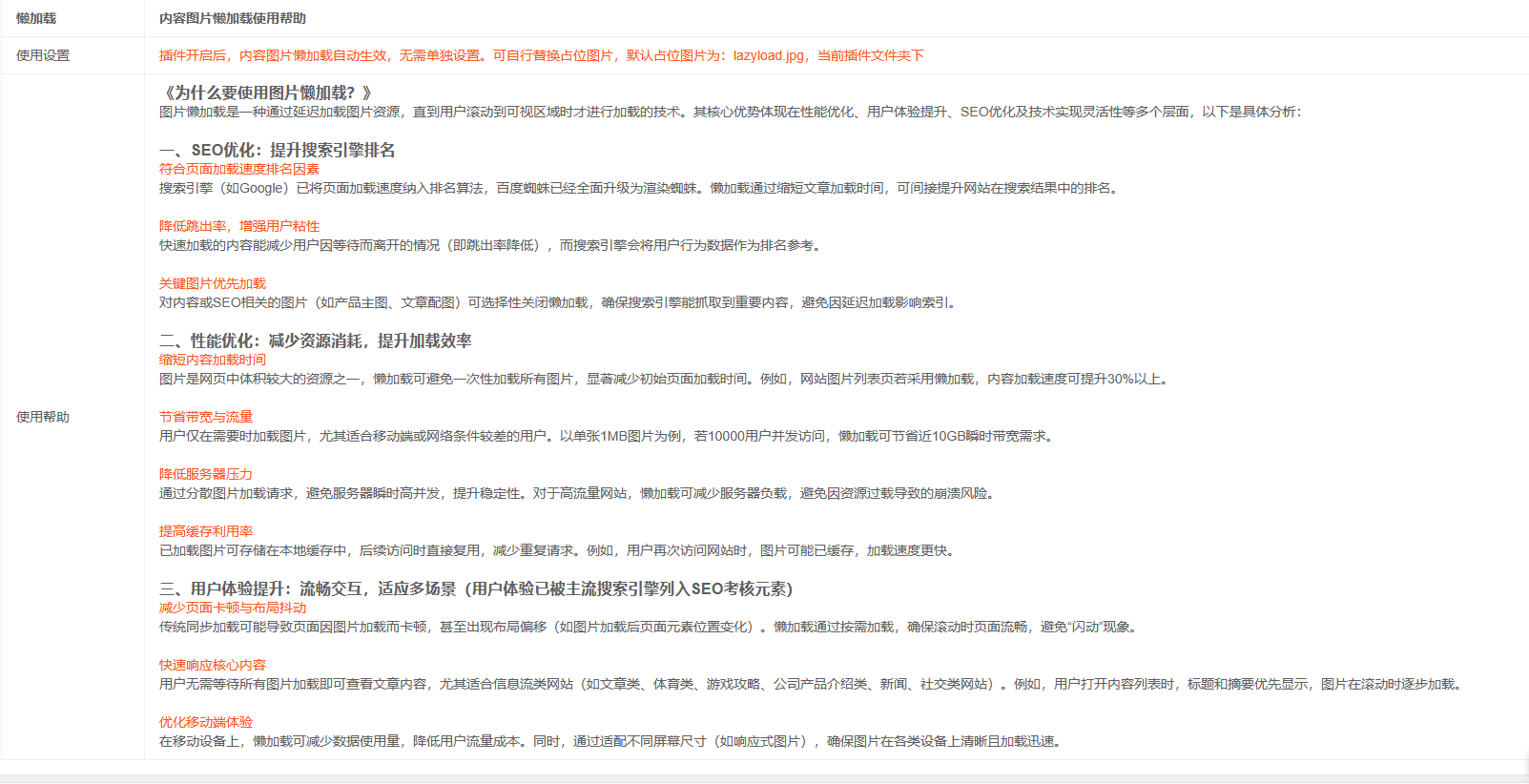
Task: Click the 降低跳出率，增强用户粘性 subheading
Action: tap(238, 226)
